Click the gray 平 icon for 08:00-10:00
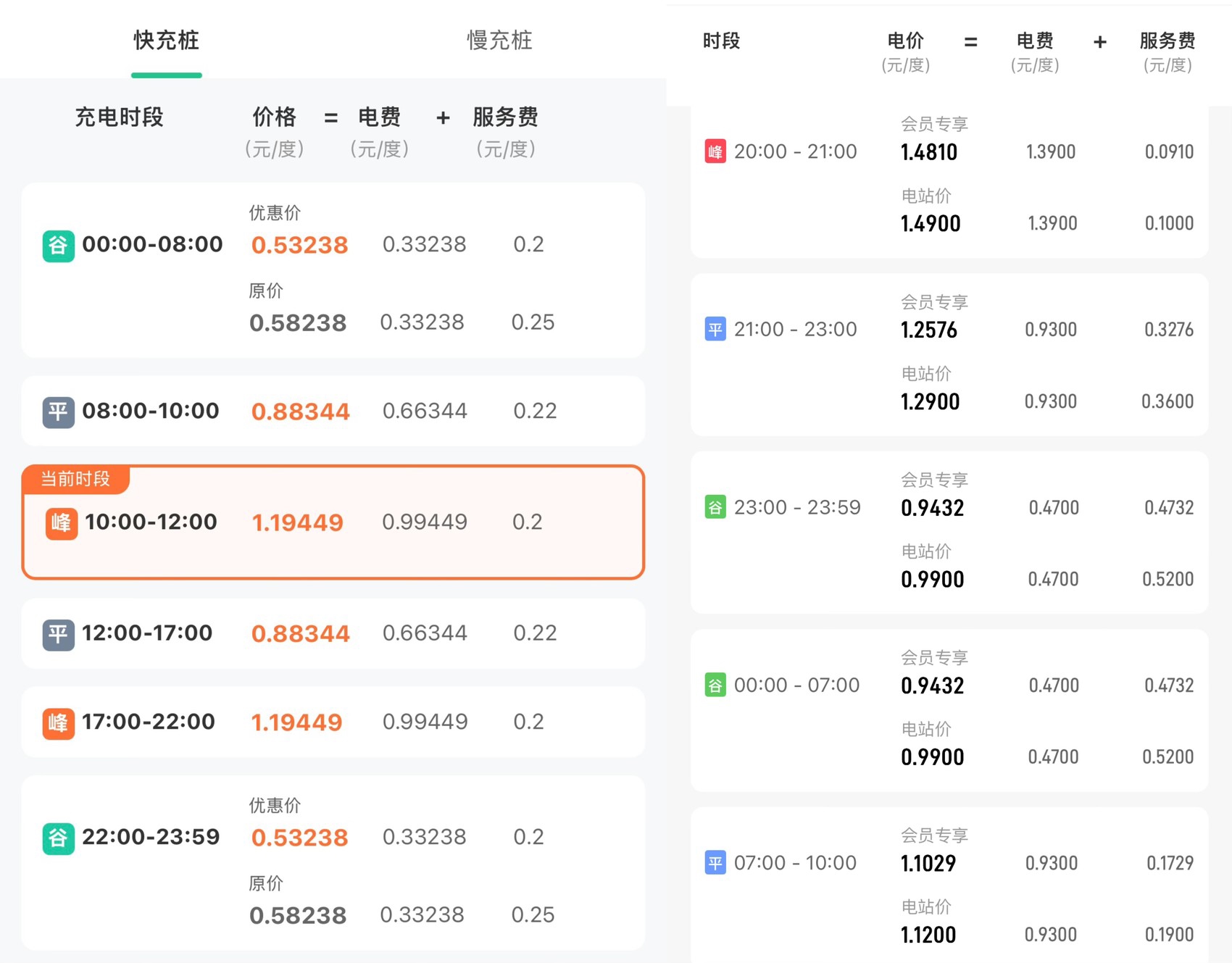This screenshot has height=963, width=1232. [58, 412]
